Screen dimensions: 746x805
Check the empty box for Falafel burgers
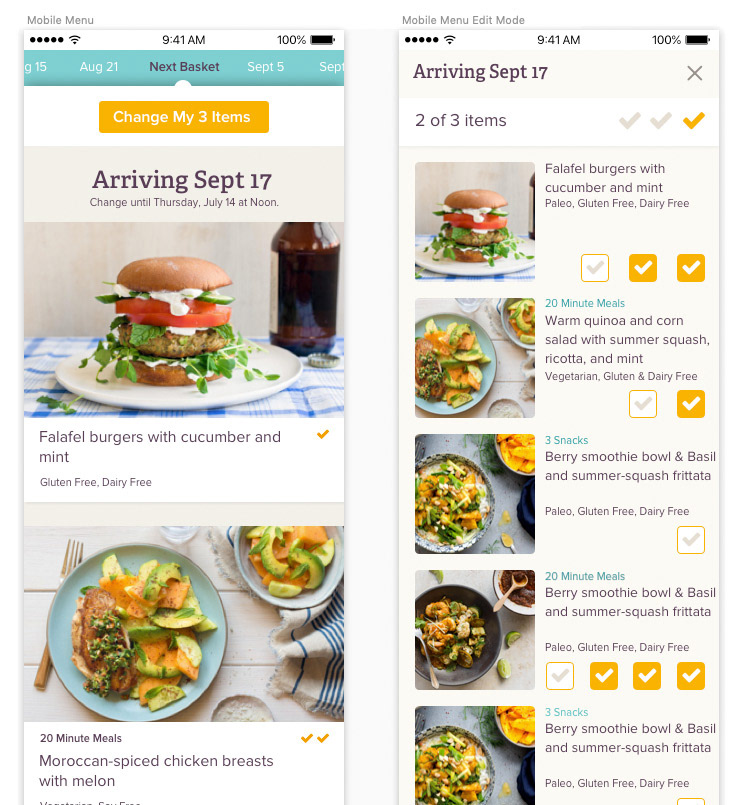pyautogui.click(x=595, y=267)
